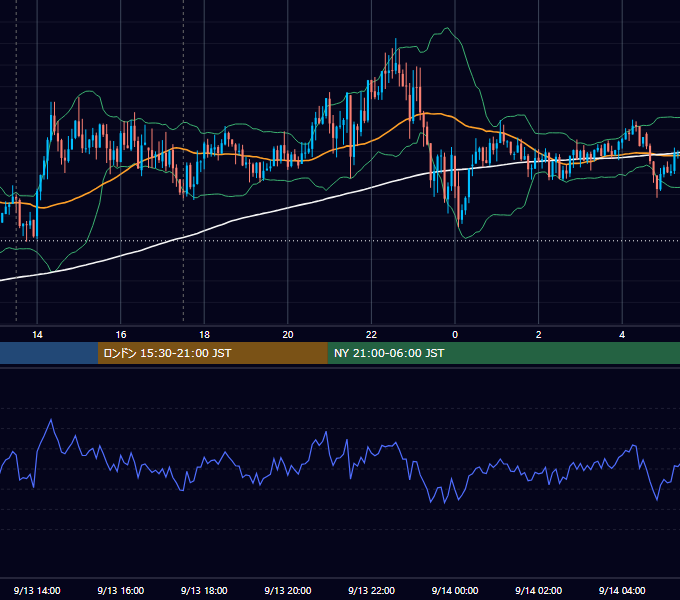Select the blue session bar before ロンドン
This screenshot has width=680, height=600.
point(49,353)
